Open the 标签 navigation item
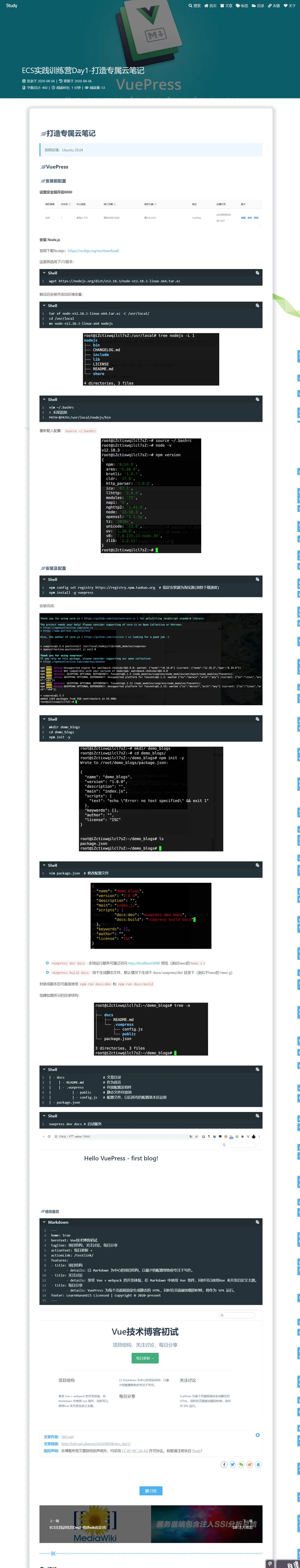Viewport: 300px width, 1568px height. [x=242, y=6]
